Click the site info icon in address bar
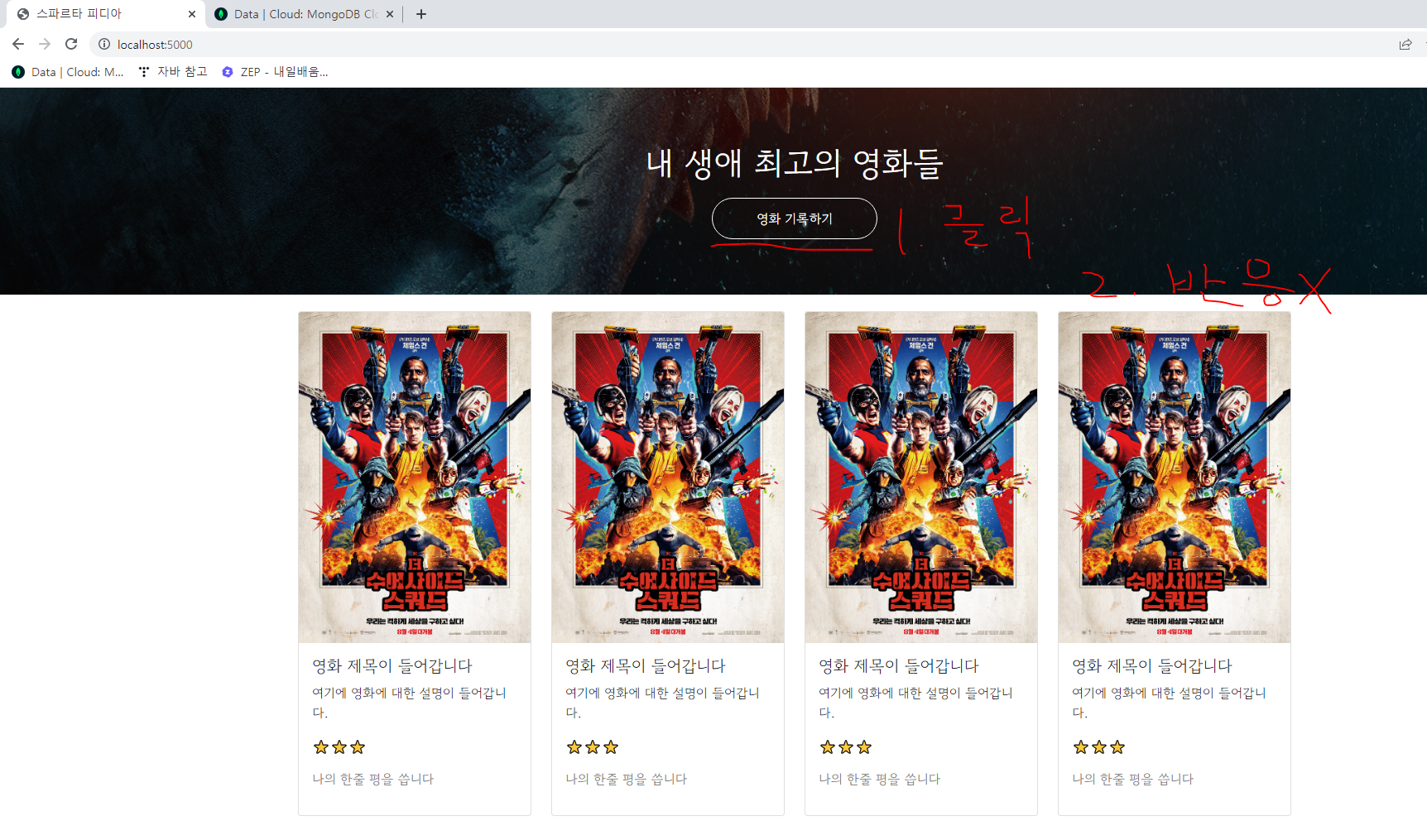Screen dimensions: 1427x840 tap(104, 45)
